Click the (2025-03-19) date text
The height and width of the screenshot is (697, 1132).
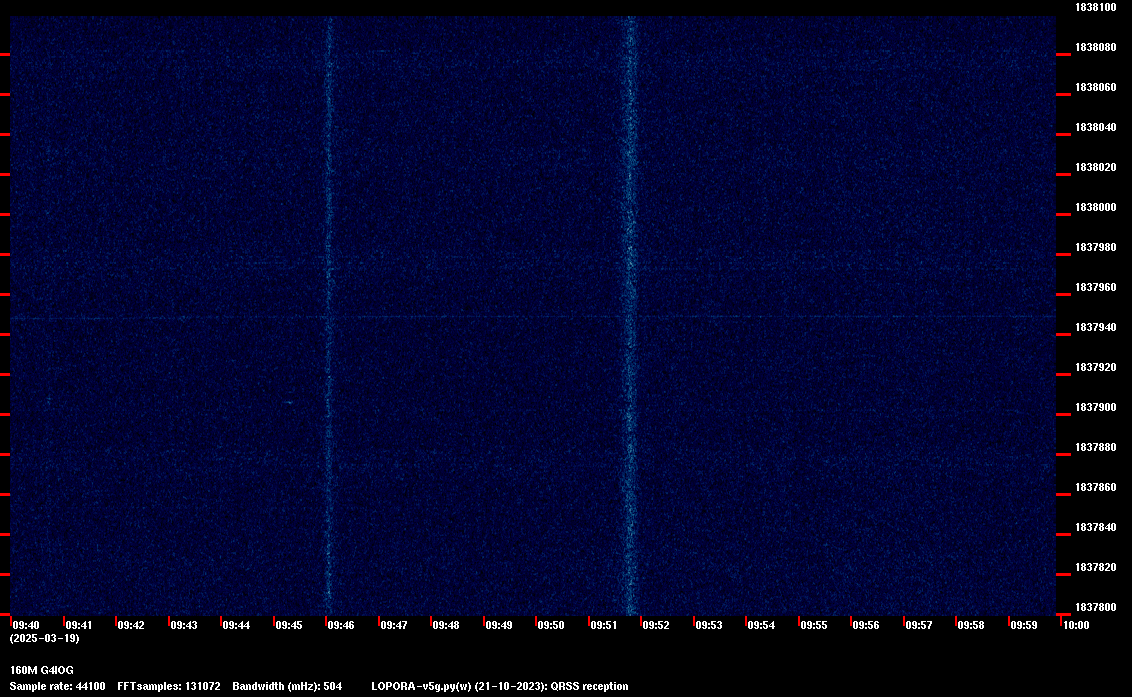pos(44,638)
